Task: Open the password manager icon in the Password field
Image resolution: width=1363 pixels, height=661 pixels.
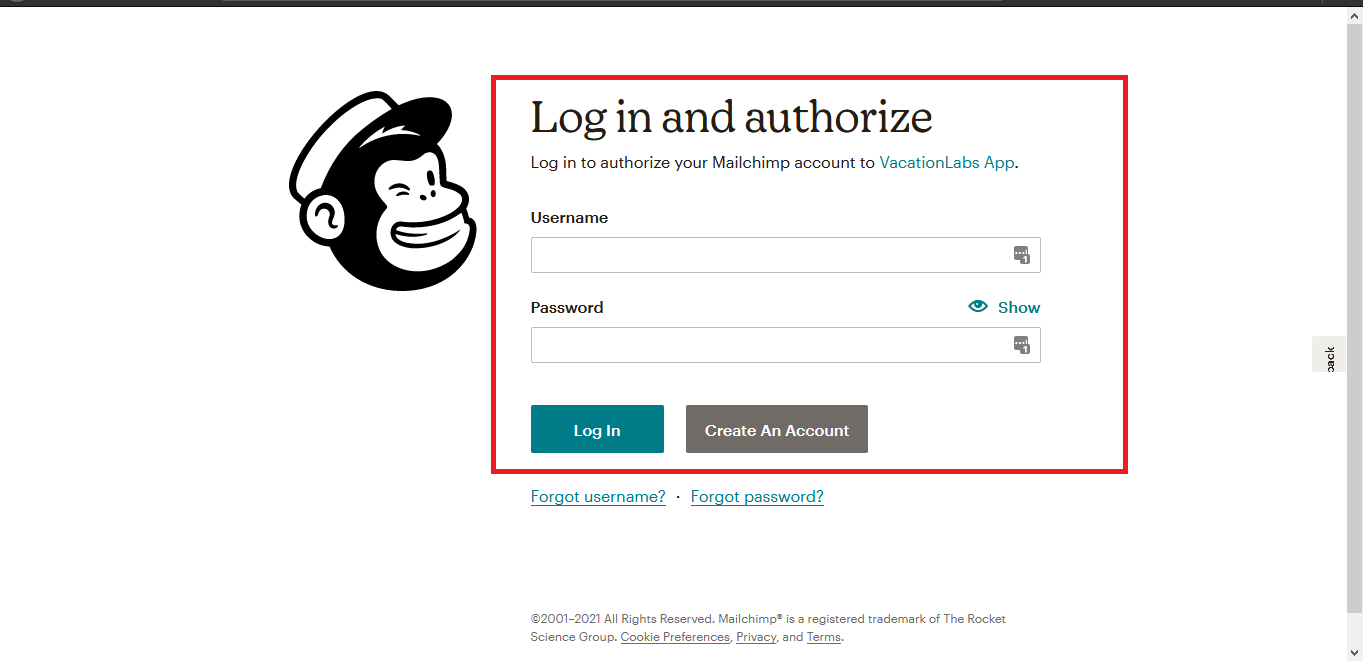Action: [x=1021, y=345]
